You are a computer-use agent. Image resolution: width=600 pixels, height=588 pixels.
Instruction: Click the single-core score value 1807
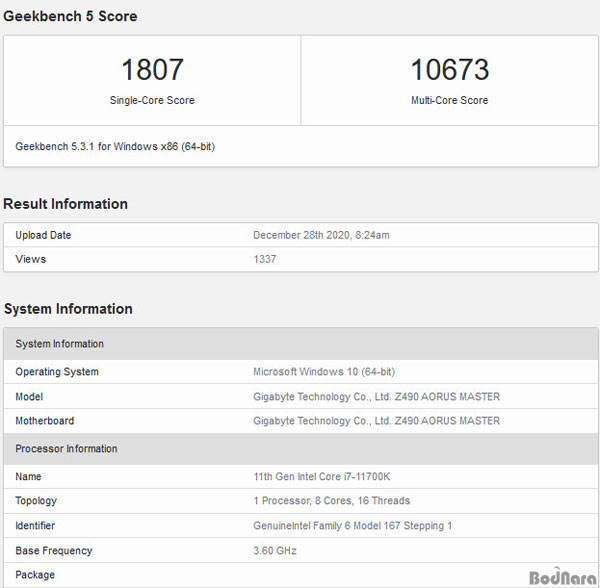152,70
